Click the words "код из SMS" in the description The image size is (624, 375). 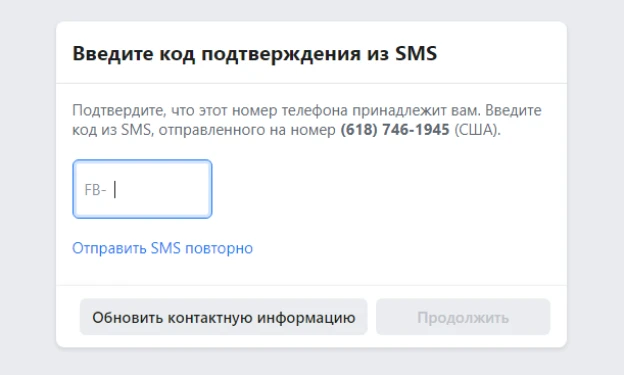[111, 130]
